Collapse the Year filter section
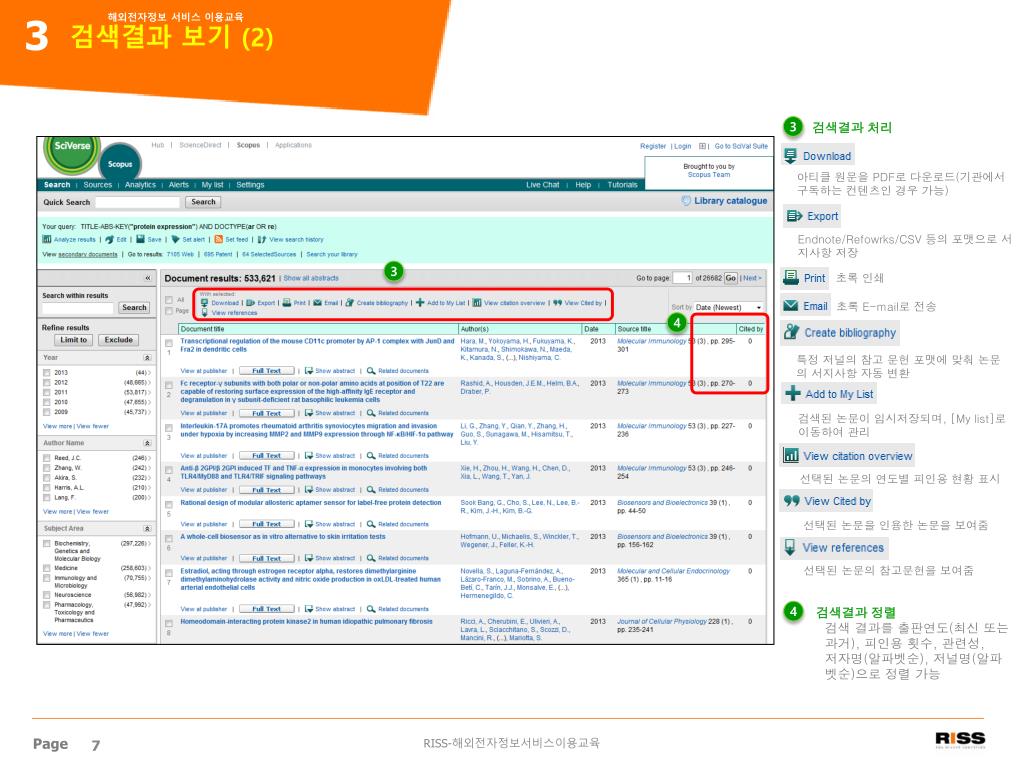Viewport: 1024px width, 768px height. point(147,358)
